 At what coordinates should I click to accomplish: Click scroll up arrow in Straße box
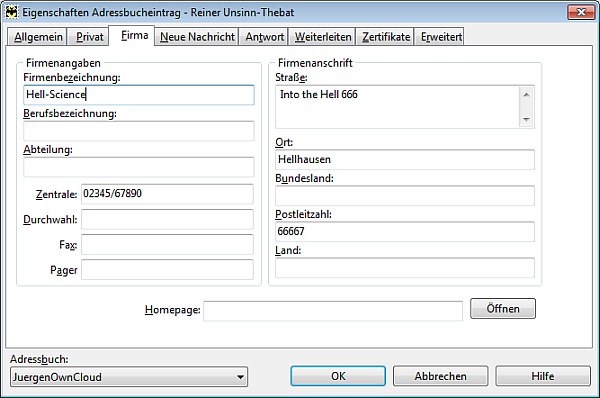point(527,95)
